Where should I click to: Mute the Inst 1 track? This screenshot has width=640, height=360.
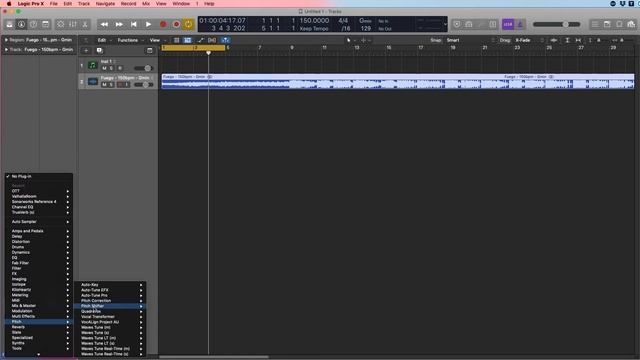(104, 68)
